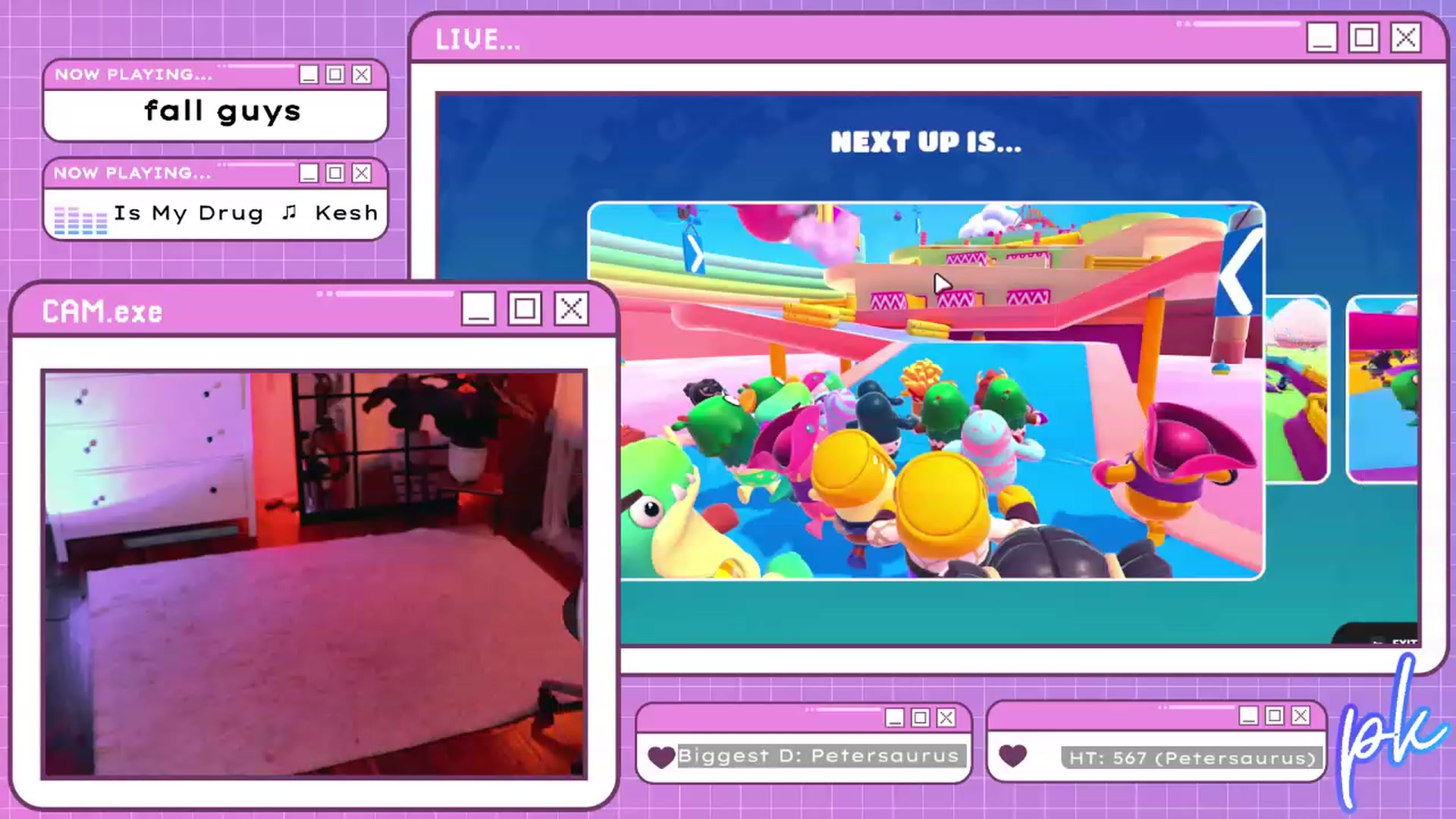Click 'HT: 567 (Petersaurus)' text

point(1192,758)
